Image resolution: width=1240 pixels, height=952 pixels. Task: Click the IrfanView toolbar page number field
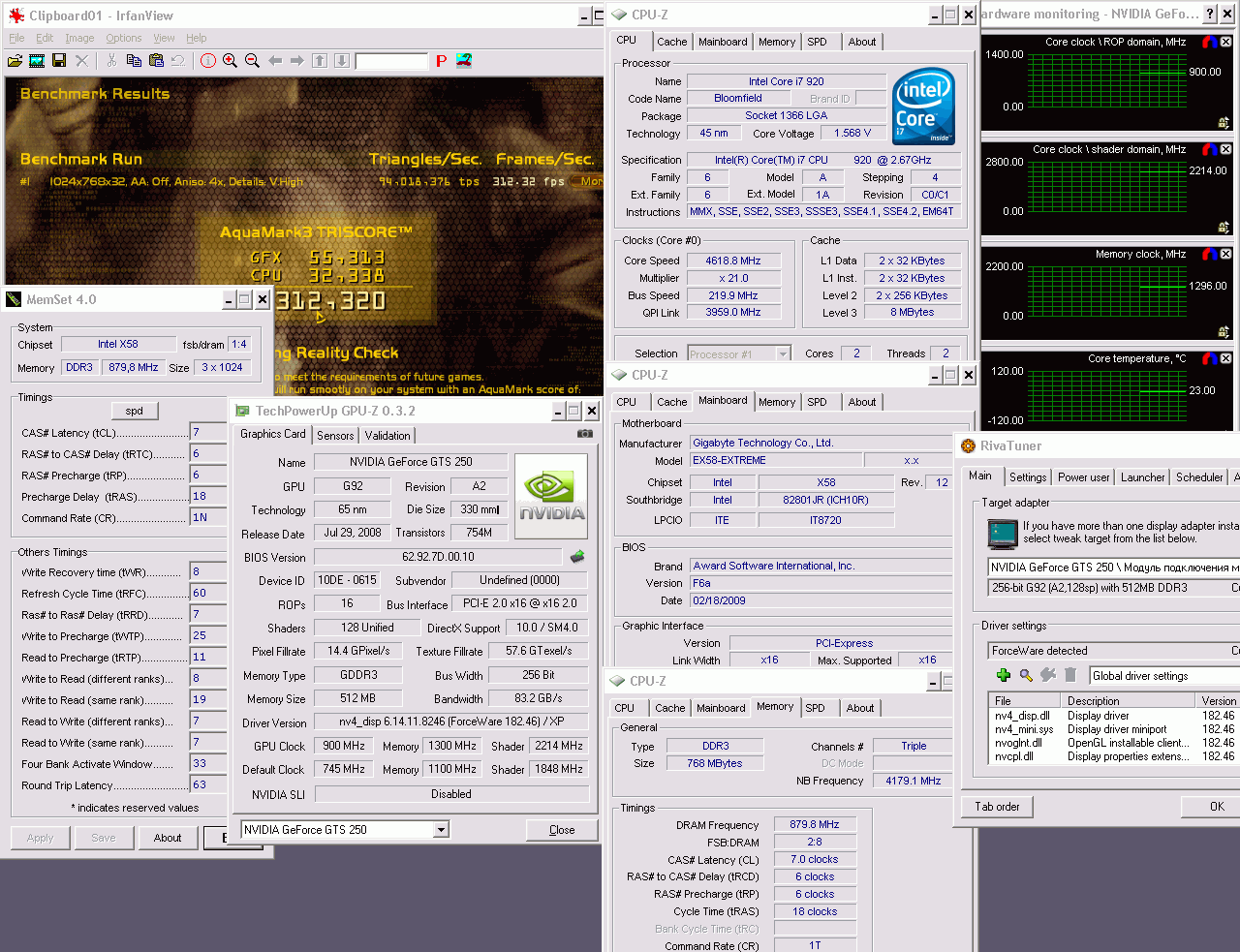(x=391, y=61)
